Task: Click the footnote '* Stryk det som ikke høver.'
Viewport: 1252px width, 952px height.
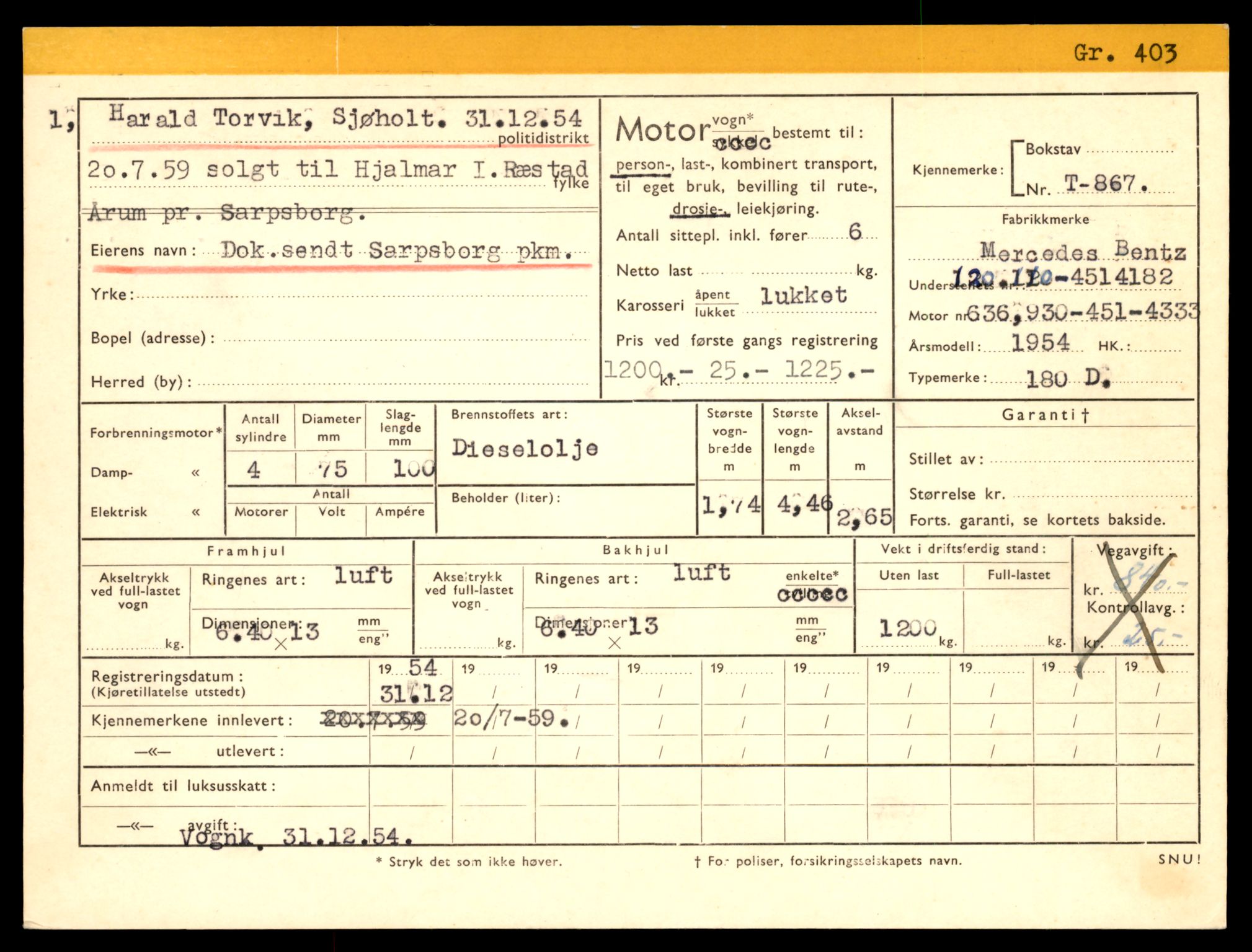Action: click(469, 862)
